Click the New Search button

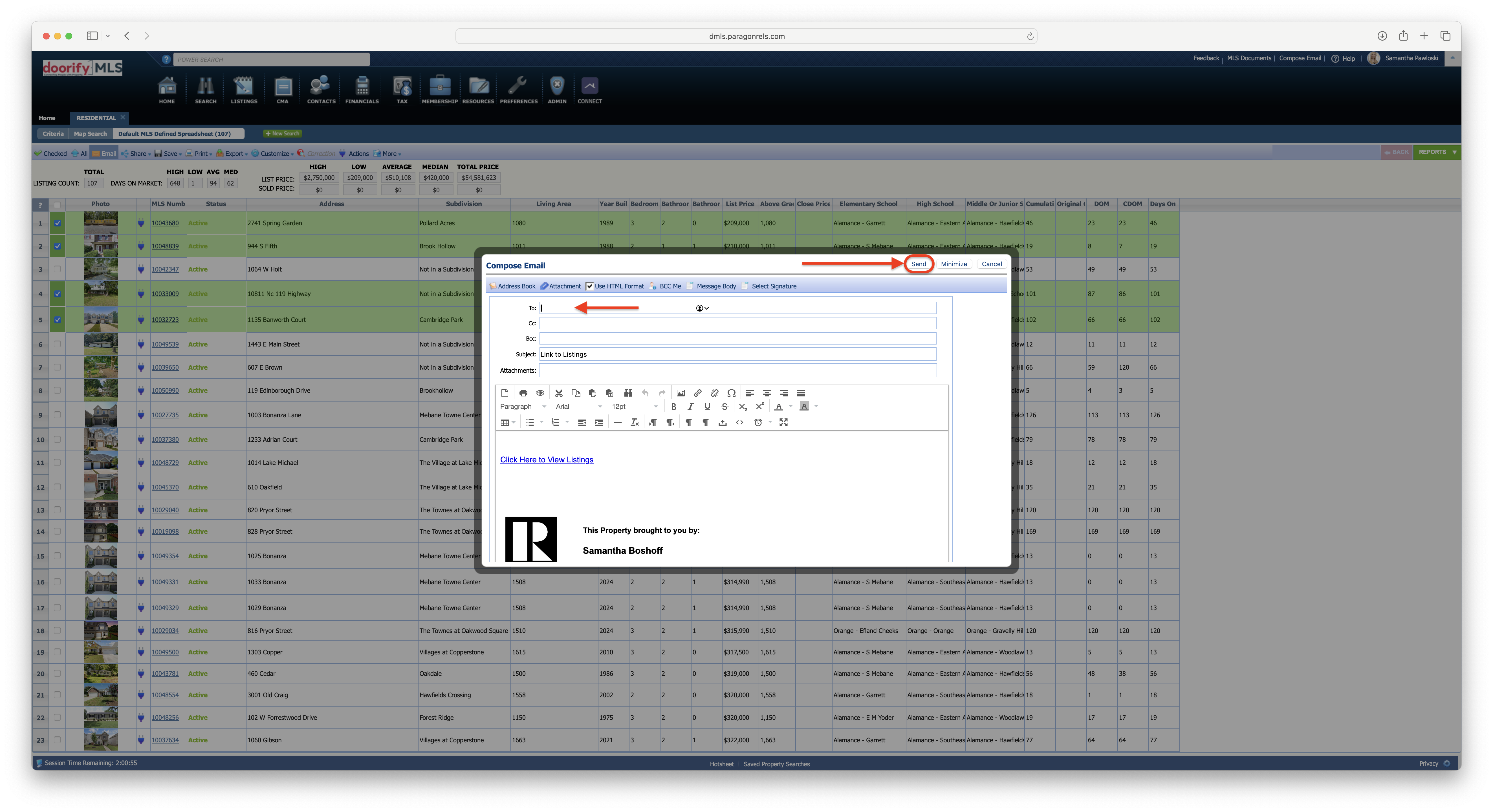(x=282, y=134)
